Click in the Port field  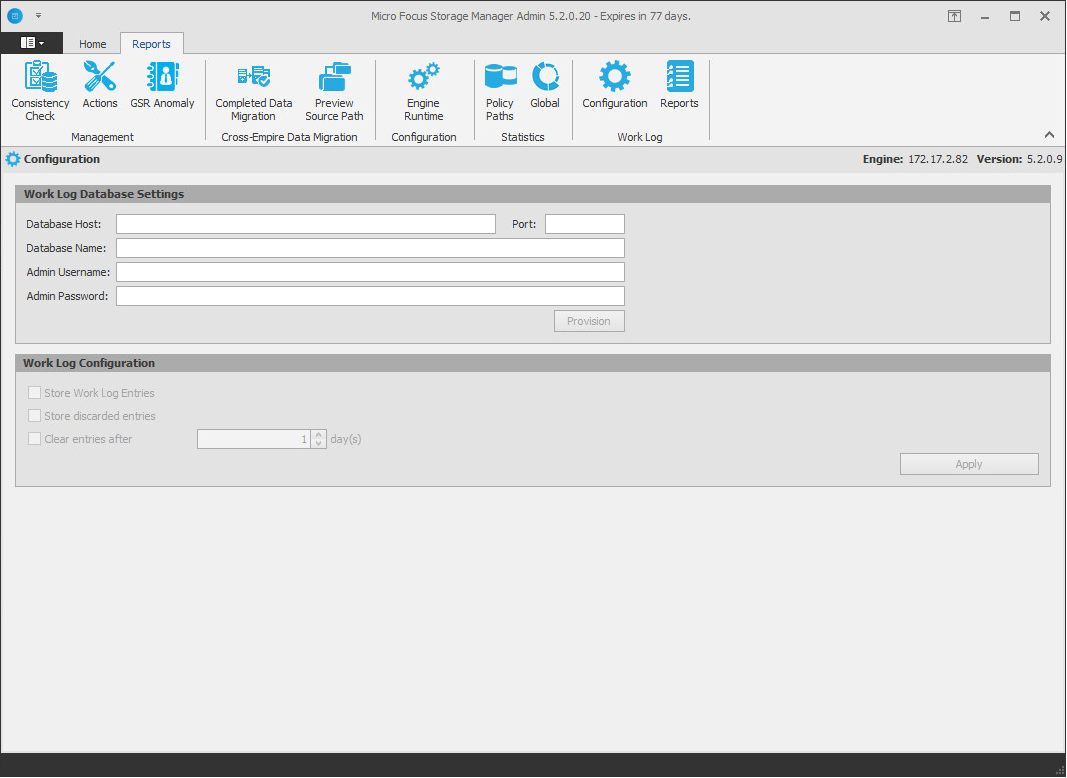585,224
